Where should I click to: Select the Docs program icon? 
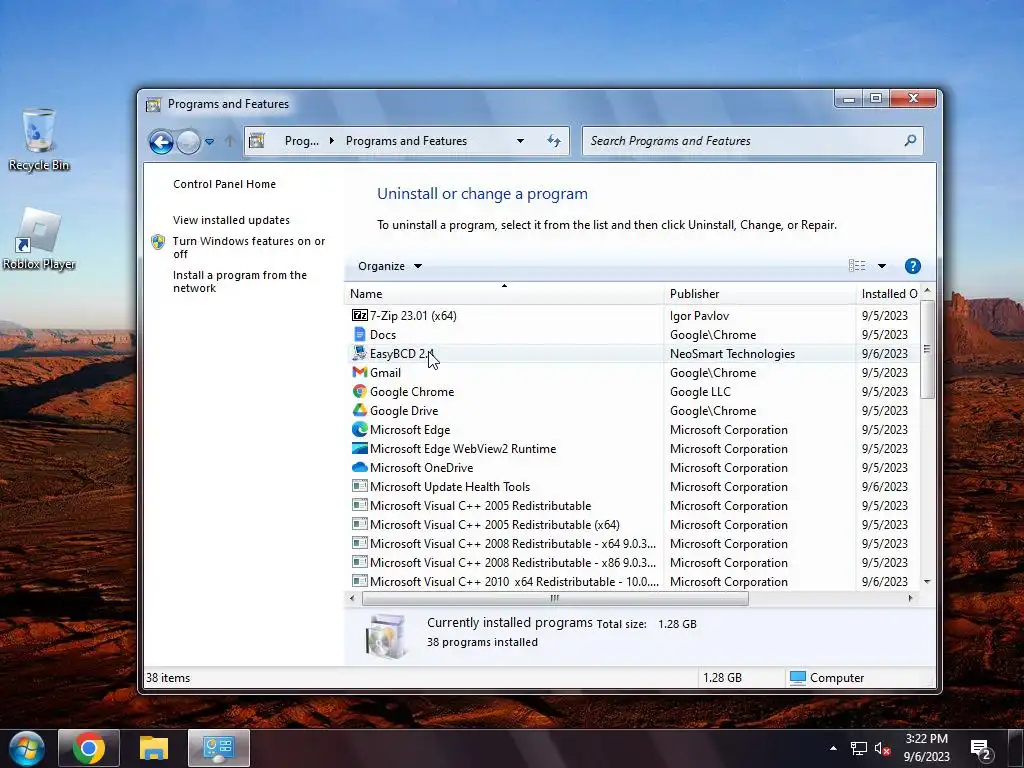(359, 334)
